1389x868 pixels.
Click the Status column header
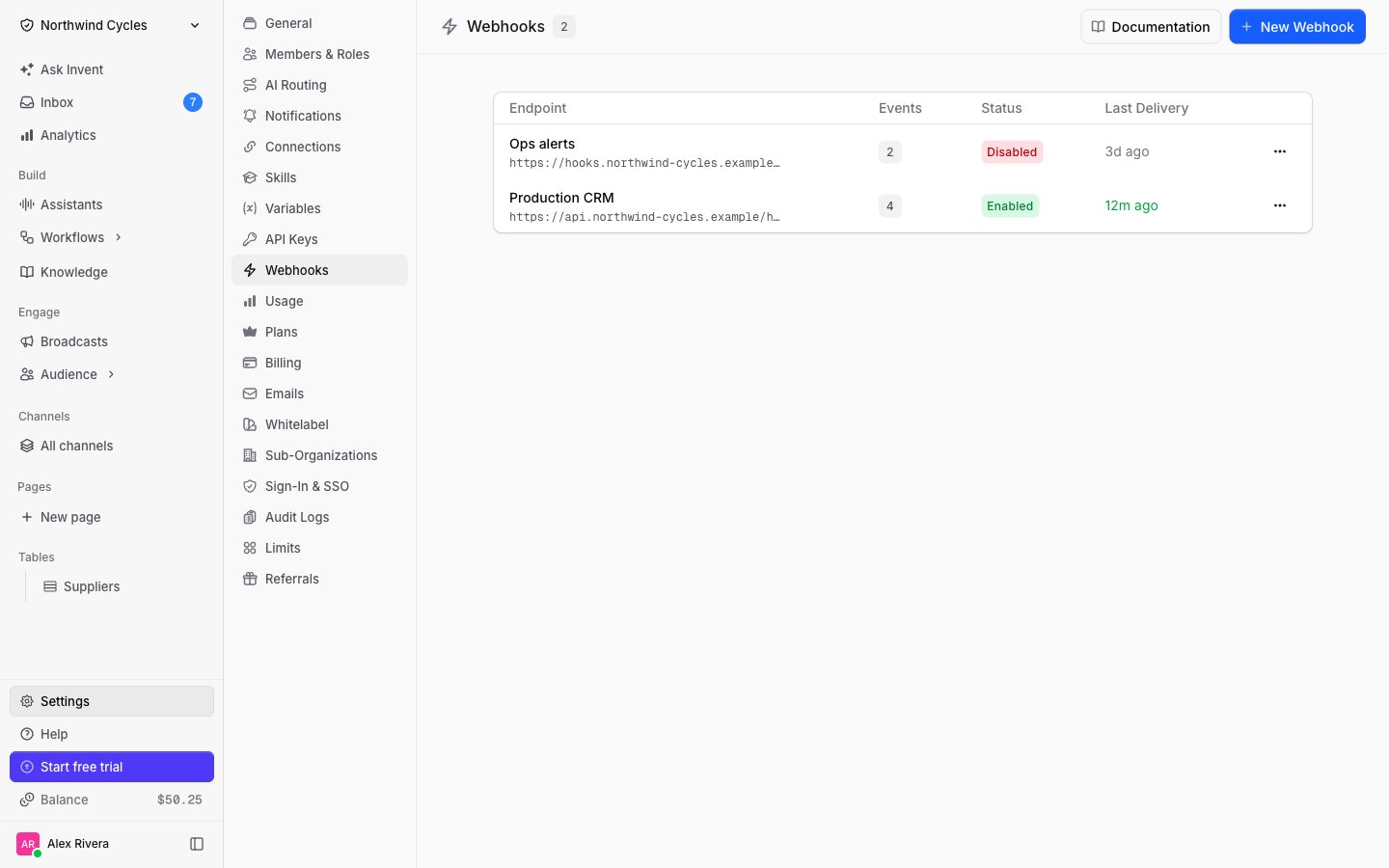click(1001, 108)
